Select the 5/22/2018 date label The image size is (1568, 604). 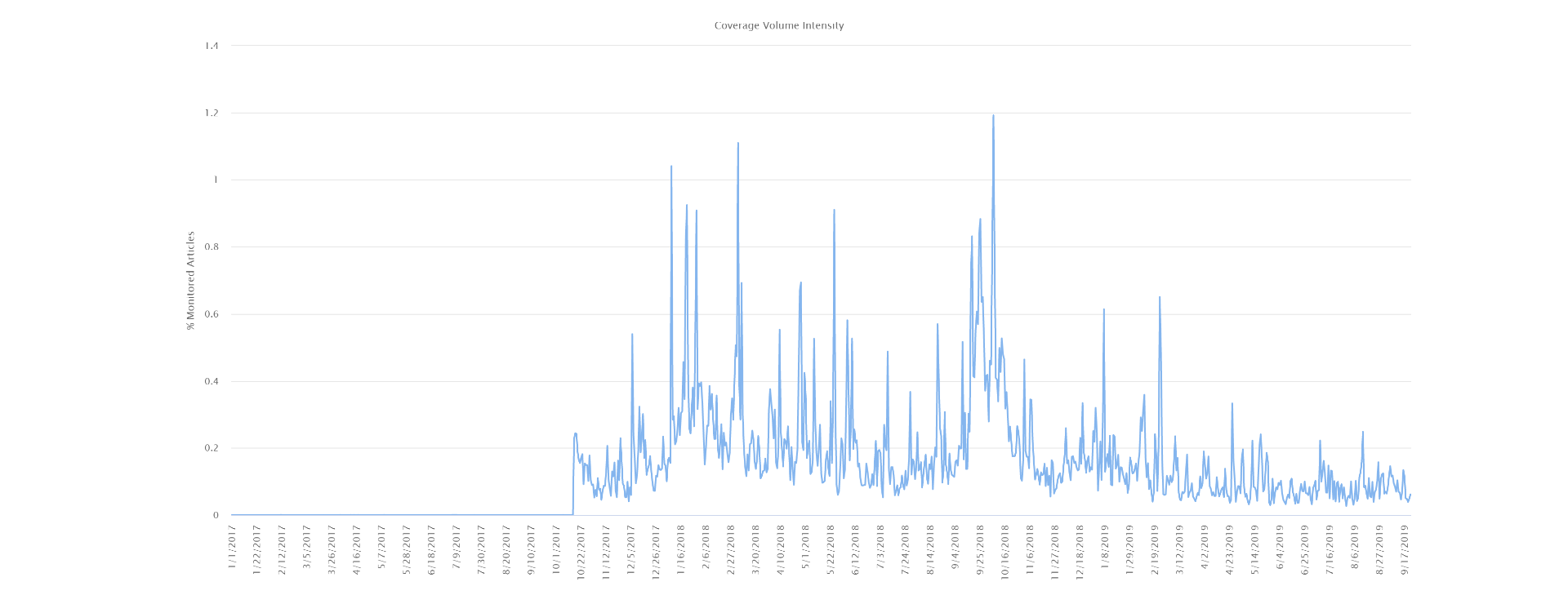click(831, 549)
